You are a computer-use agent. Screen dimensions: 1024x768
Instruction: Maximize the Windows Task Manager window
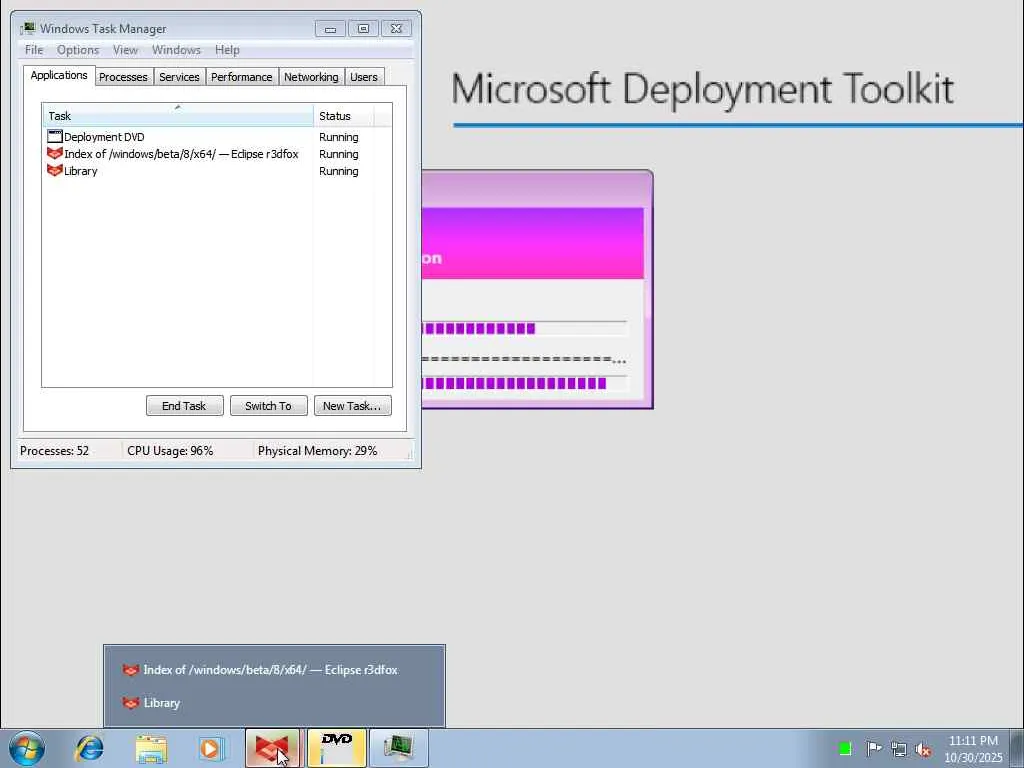[x=363, y=29]
